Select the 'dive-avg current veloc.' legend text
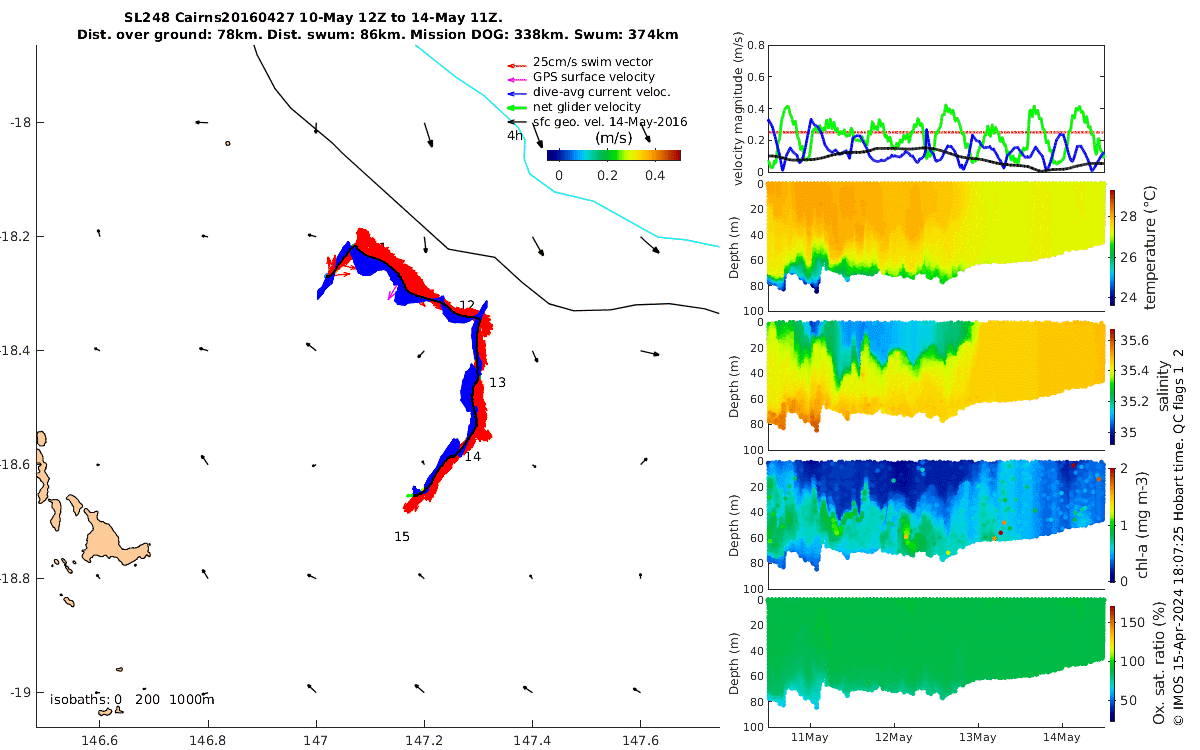Screen dimensions: 1200x750 click(x=601, y=92)
